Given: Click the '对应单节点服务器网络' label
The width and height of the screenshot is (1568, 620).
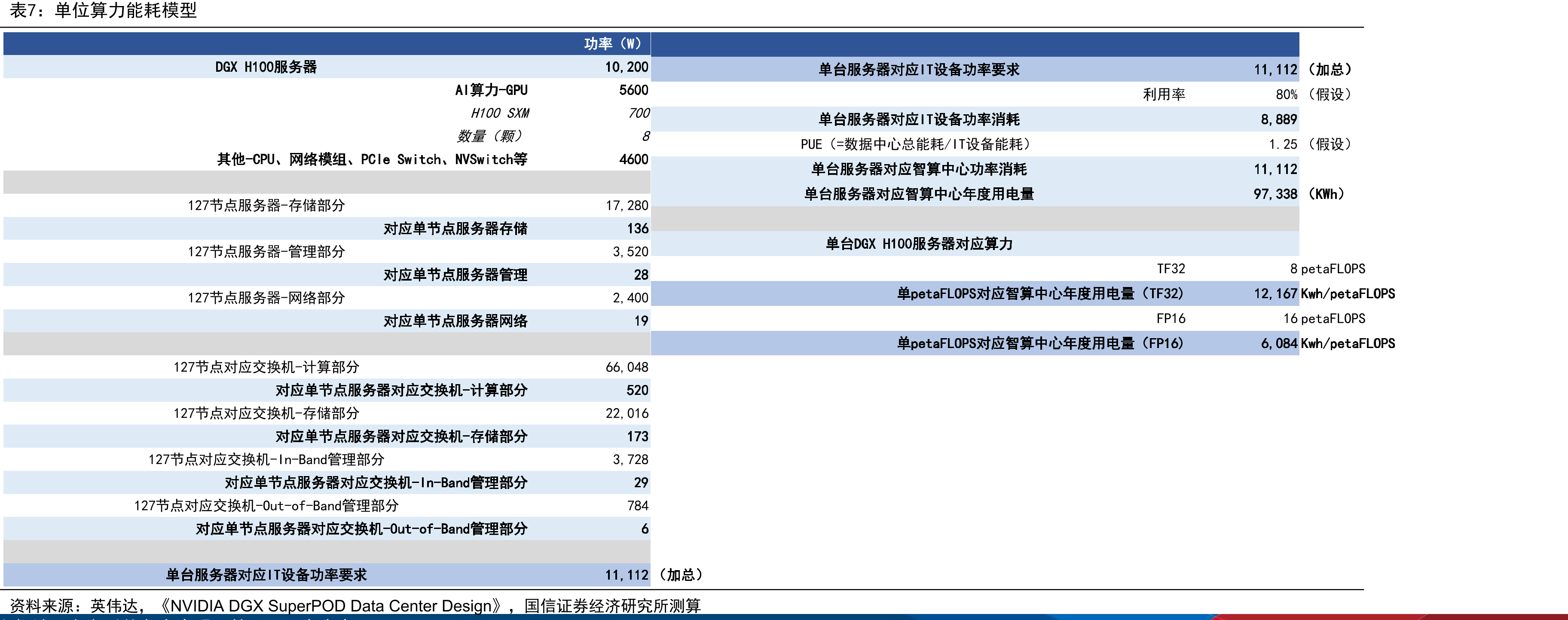Looking at the screenshot, I should [x=455, y=321].
